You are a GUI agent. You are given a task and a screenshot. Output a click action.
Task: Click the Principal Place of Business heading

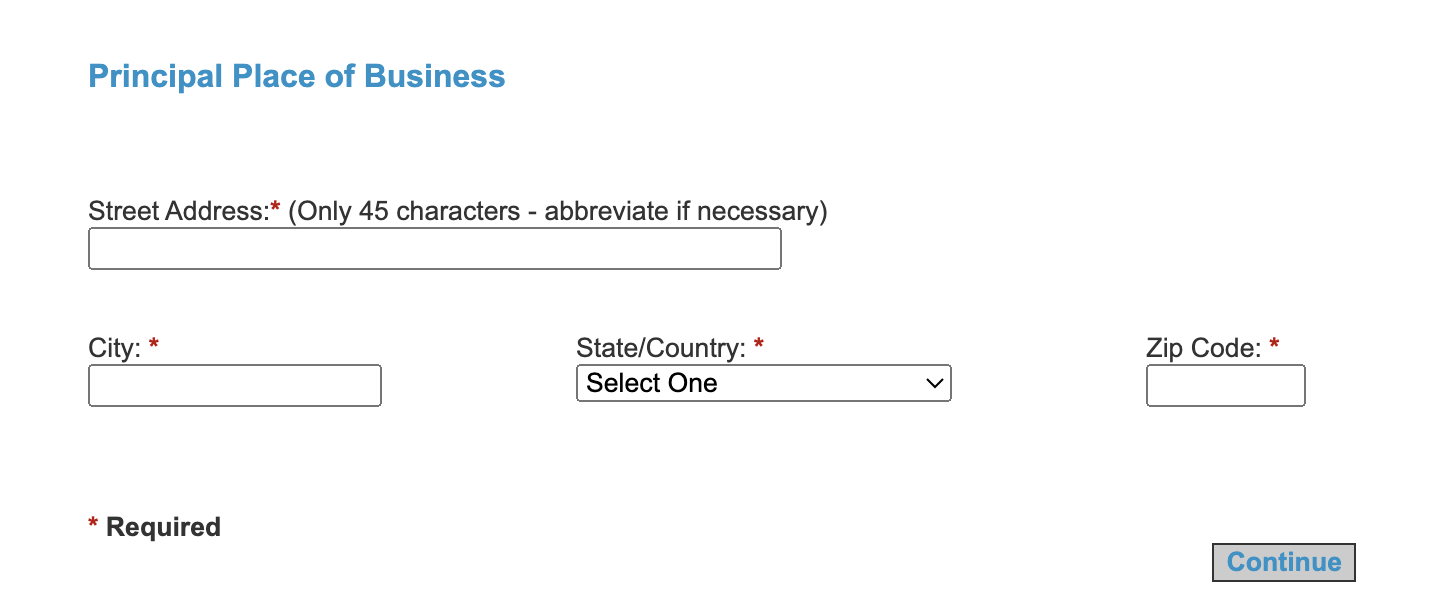pos(297,75)
